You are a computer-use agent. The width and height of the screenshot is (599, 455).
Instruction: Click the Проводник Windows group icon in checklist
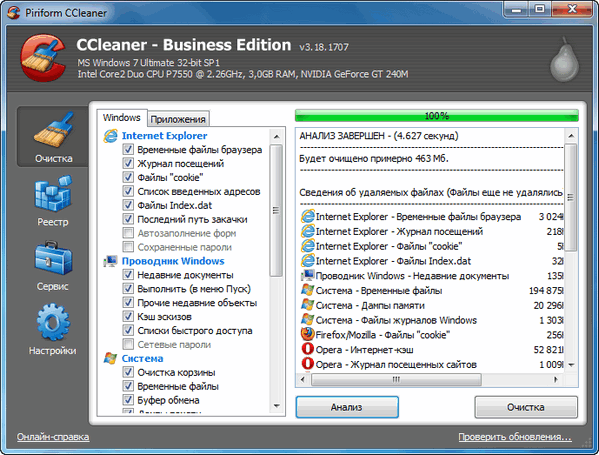click(x=110, y=261)
